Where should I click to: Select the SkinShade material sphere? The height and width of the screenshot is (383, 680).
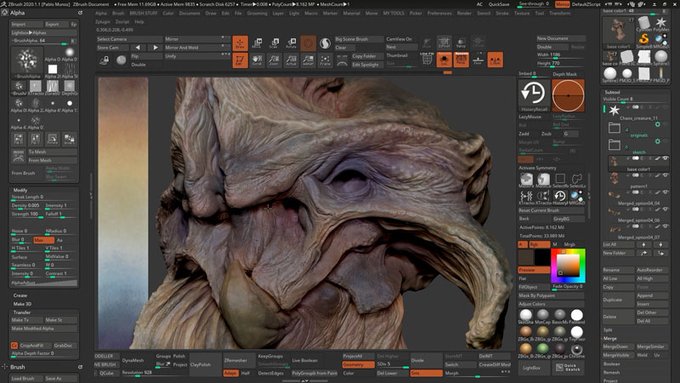click(526, 315)
